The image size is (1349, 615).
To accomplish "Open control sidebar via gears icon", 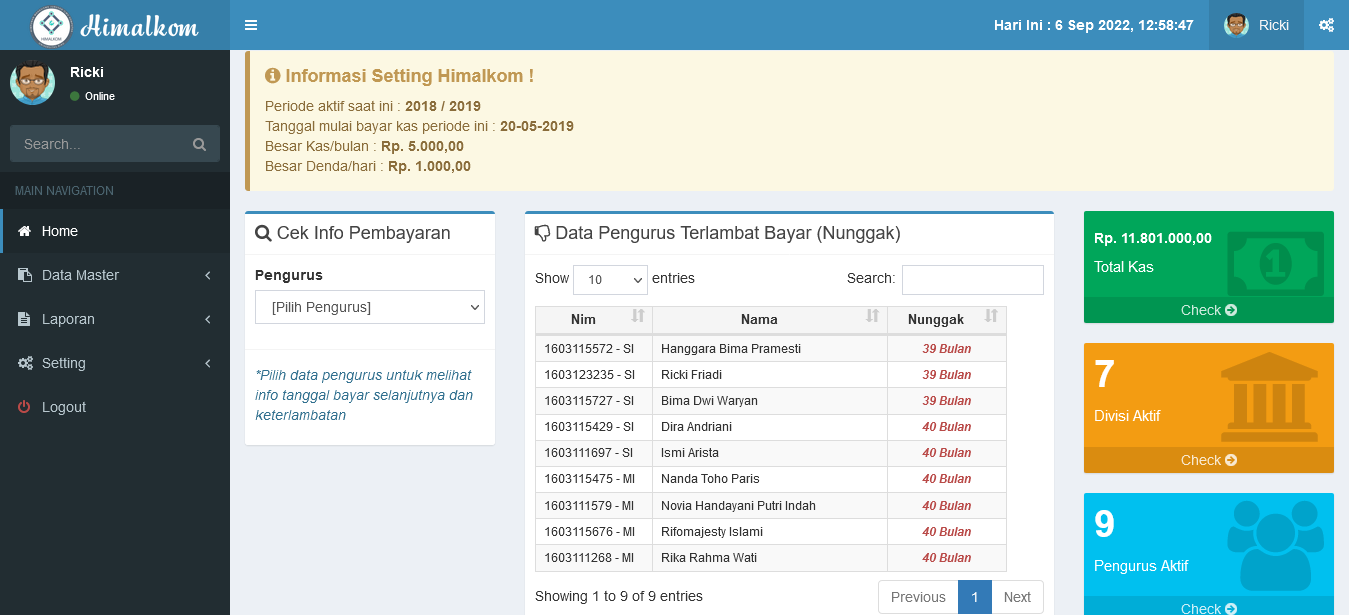I will point(1326,25).
